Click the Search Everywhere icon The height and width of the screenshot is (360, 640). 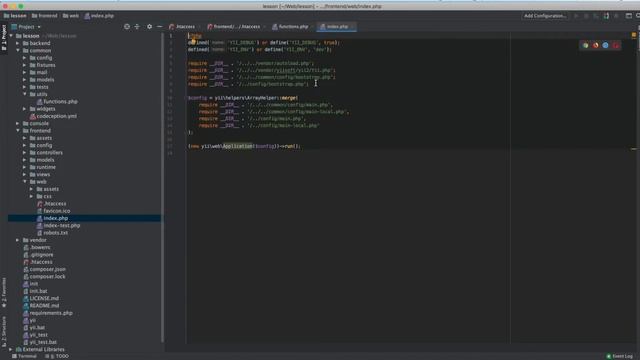[638, 16]
